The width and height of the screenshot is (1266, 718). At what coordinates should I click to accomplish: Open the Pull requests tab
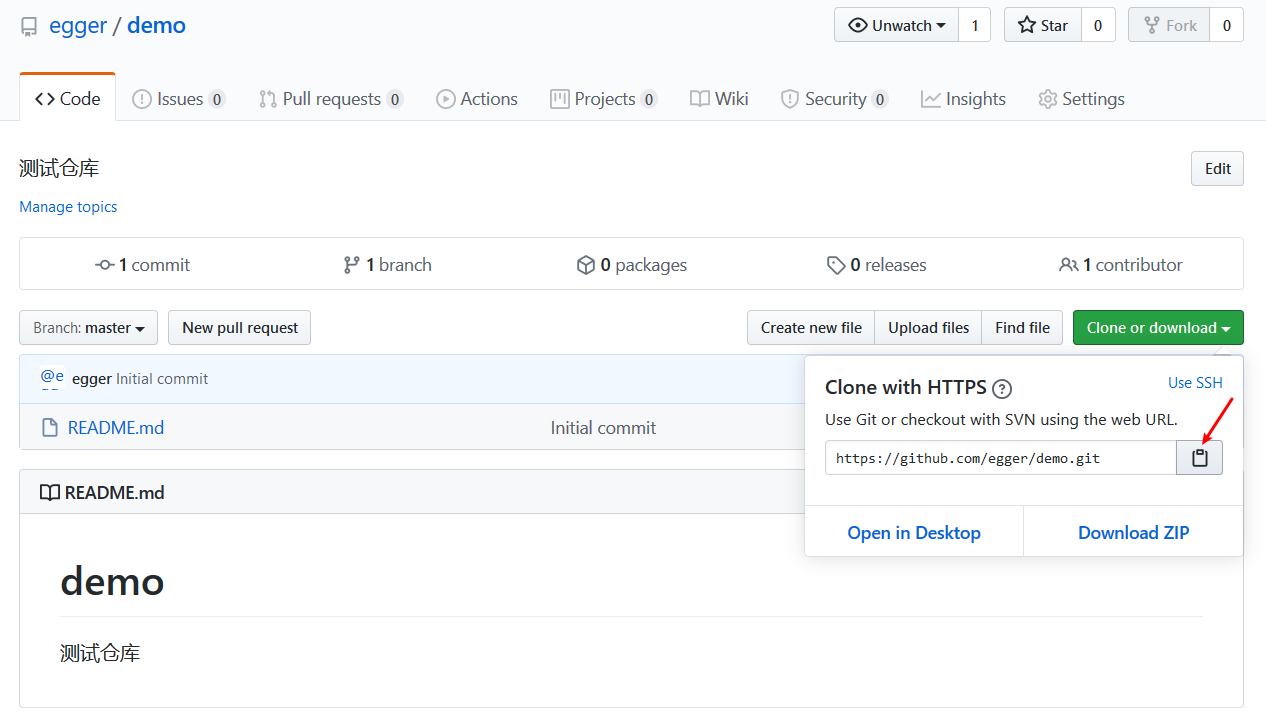pos(331,99)
